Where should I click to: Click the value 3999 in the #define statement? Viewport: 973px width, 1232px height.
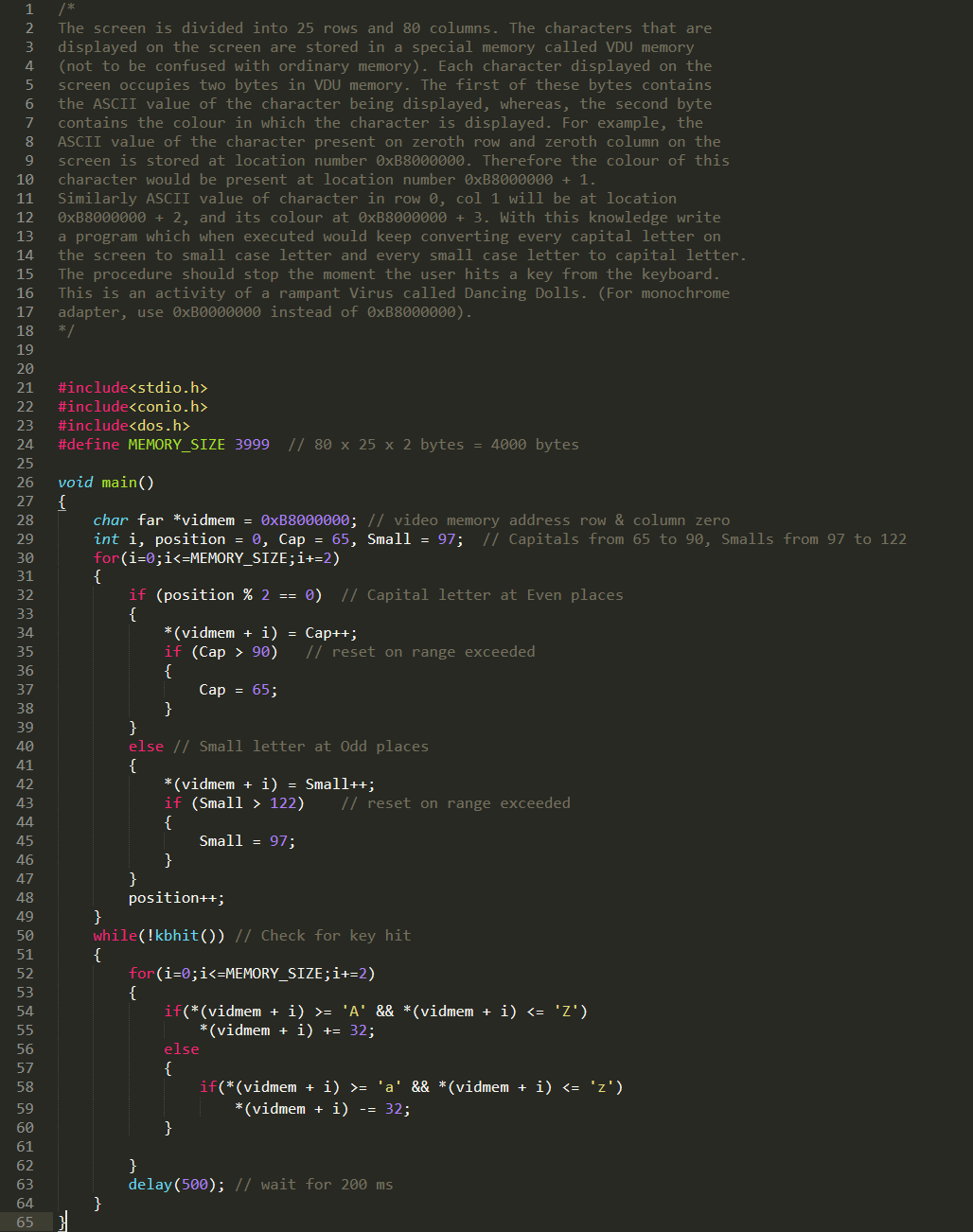(x=253, y=444)
